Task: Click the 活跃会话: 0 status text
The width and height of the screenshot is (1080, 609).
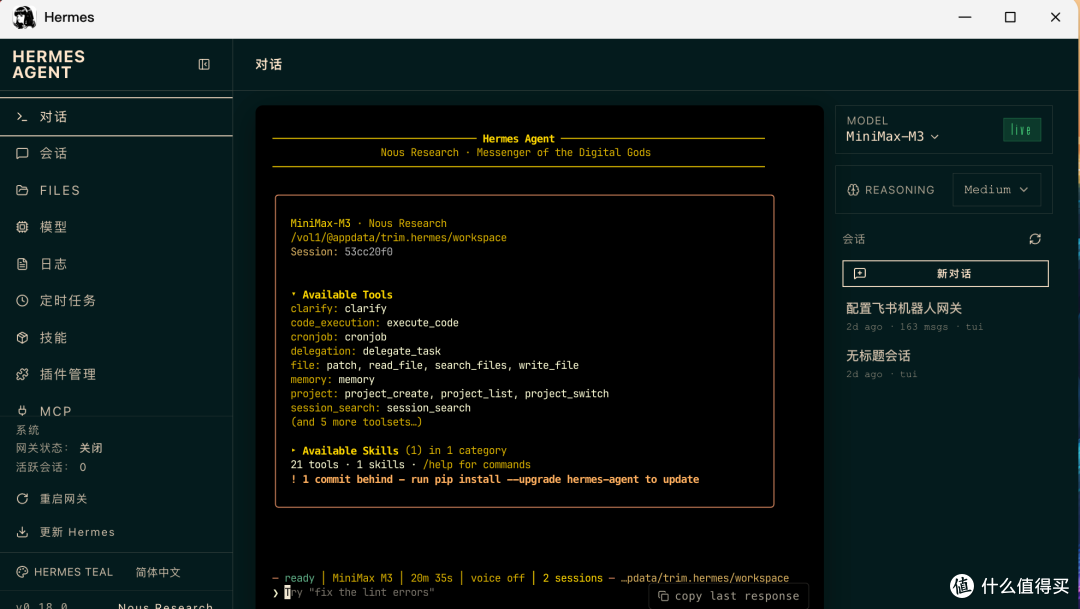Action: click(x=51, y=467)
